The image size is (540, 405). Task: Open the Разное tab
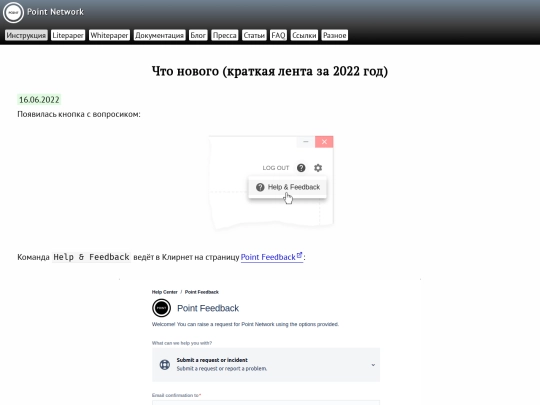coord(334,35)
